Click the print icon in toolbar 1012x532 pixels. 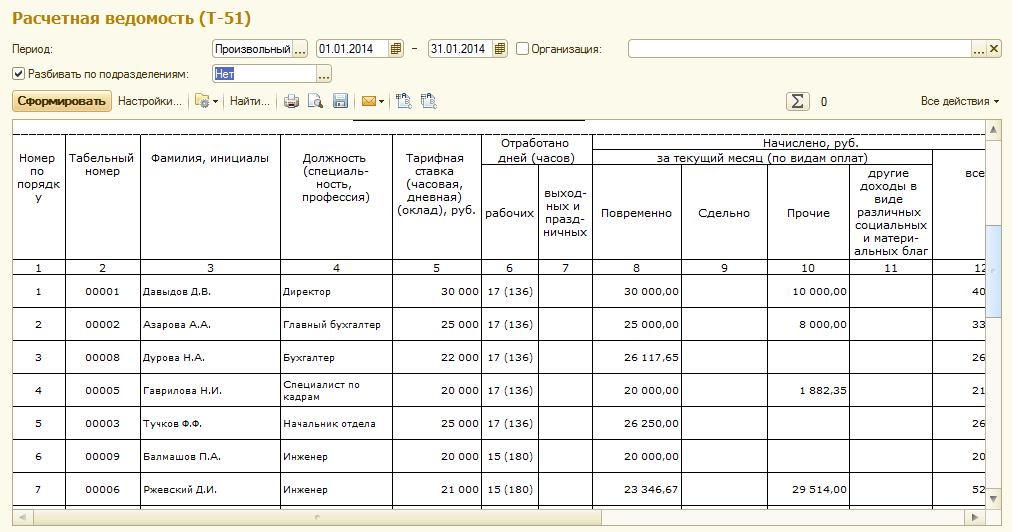click(292, 101)
